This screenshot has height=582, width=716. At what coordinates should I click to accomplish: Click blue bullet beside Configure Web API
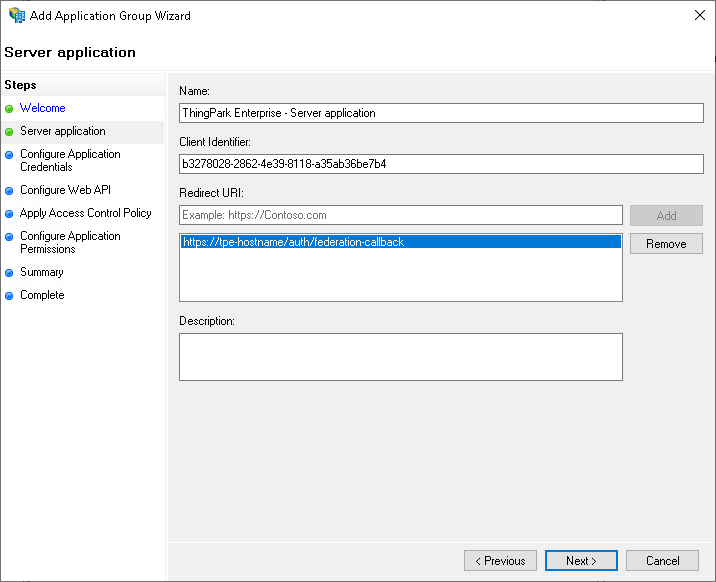point(10,190)
